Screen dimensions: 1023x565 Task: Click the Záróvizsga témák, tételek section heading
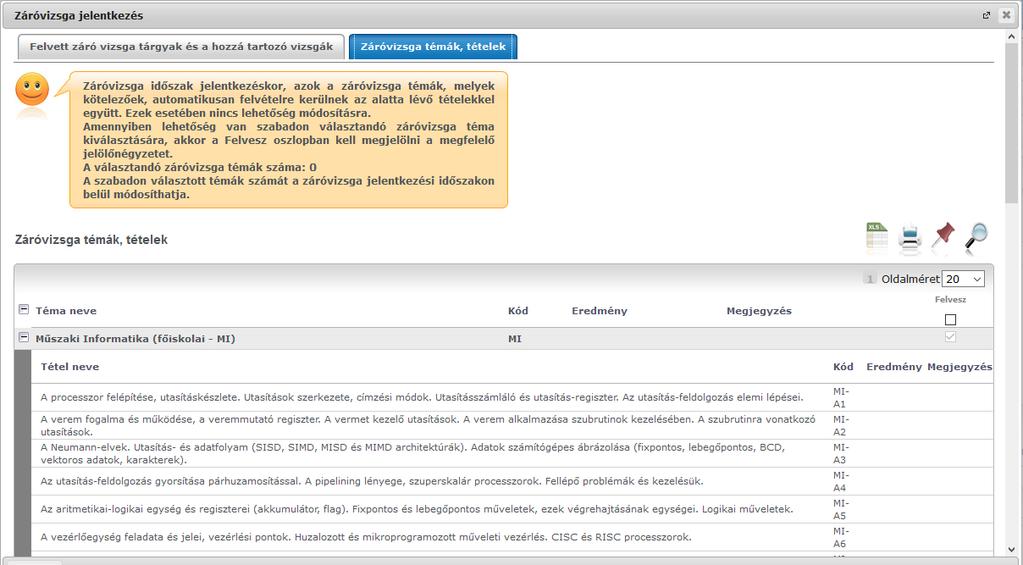click(x=91, y=239)
